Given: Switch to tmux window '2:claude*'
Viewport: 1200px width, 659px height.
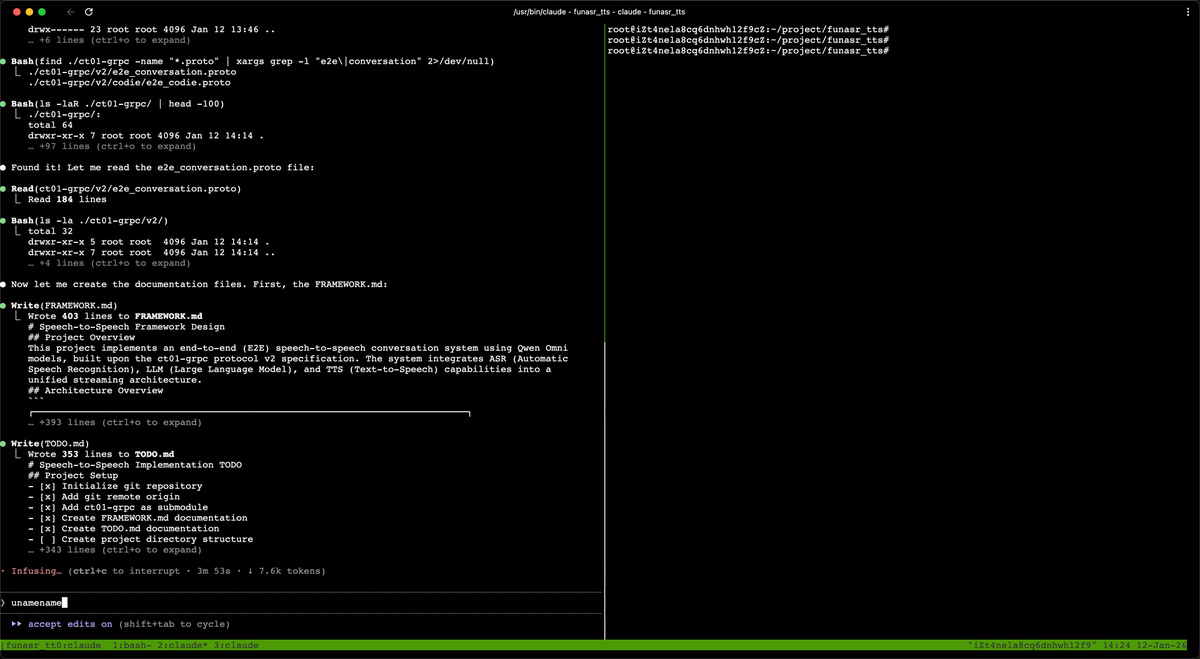Looking at the screenshot, I should tap(180, 646).
